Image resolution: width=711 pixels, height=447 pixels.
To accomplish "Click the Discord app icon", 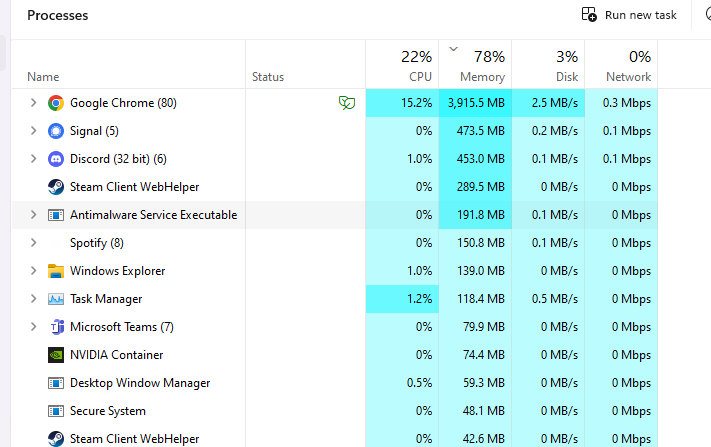I will [56, 159].
